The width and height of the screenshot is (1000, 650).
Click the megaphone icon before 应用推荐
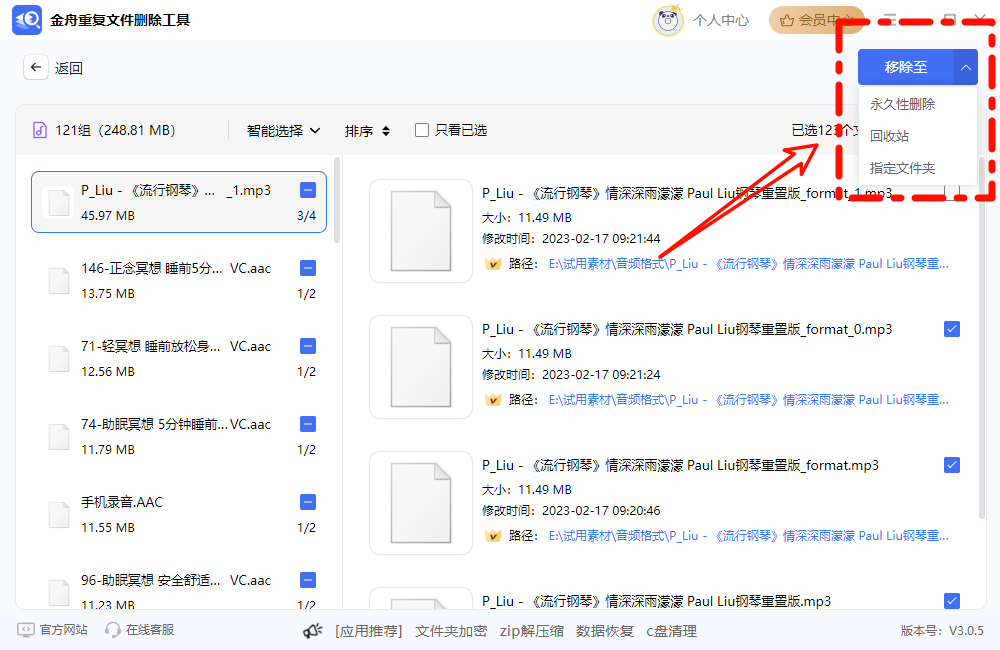click(312, 631)
